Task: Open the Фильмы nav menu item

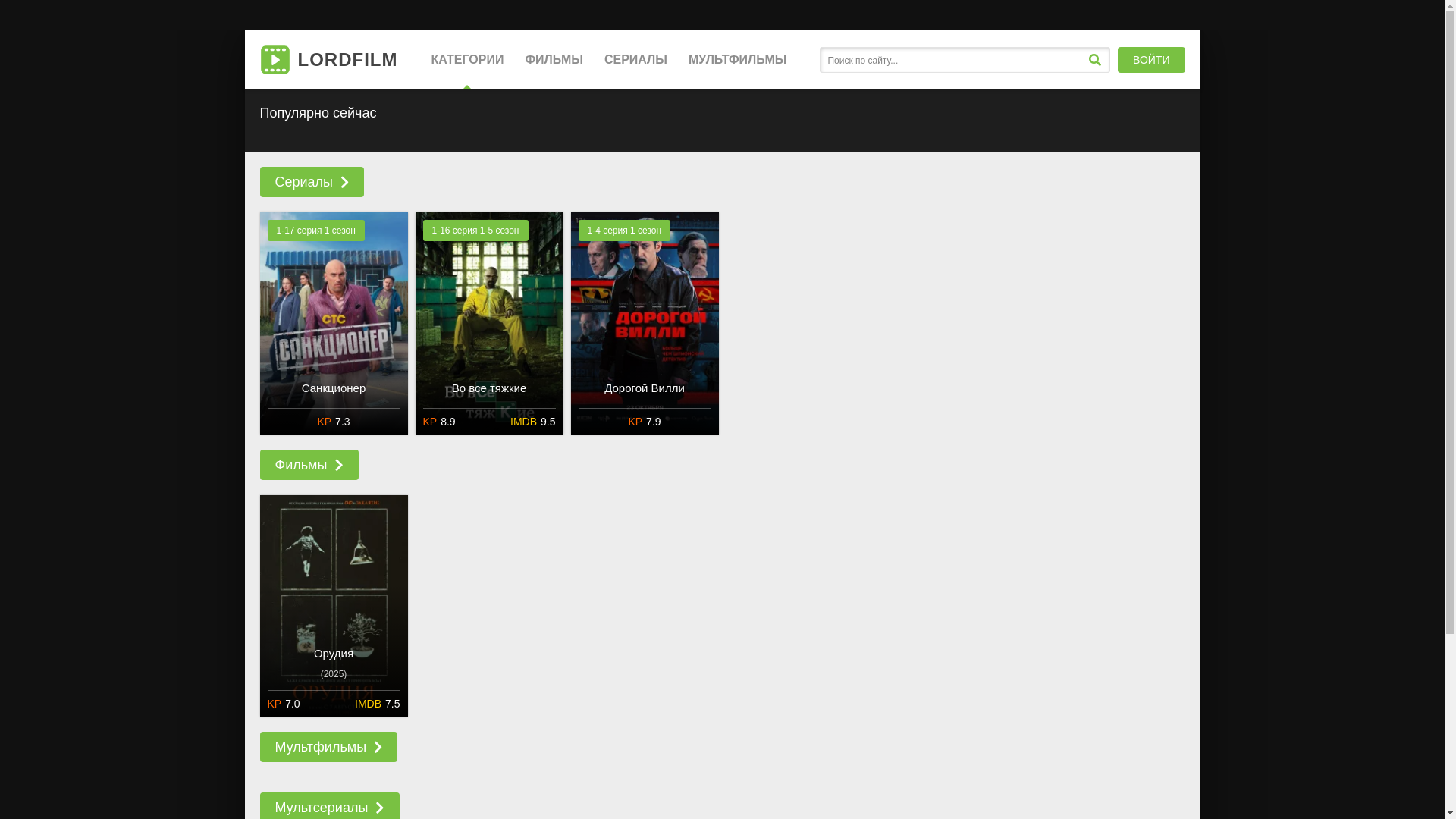Action: coord(554,60)
